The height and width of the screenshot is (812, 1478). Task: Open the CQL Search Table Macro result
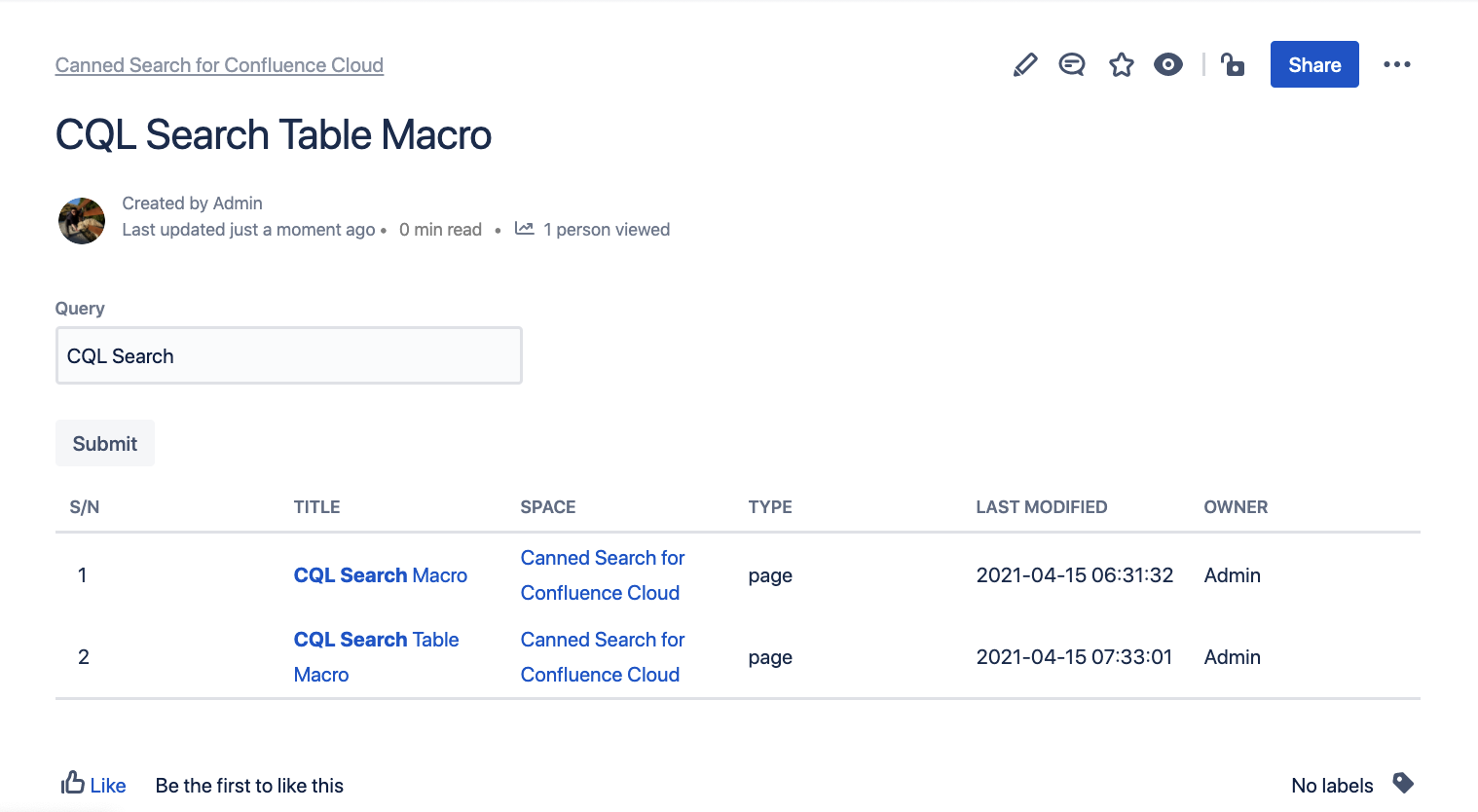[376, 640]
